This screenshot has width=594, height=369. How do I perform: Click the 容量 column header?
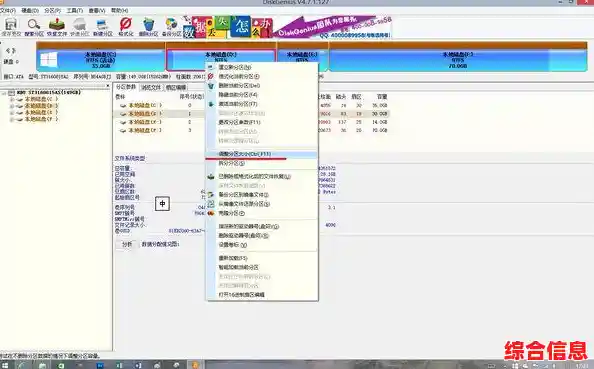pos(382,97)
